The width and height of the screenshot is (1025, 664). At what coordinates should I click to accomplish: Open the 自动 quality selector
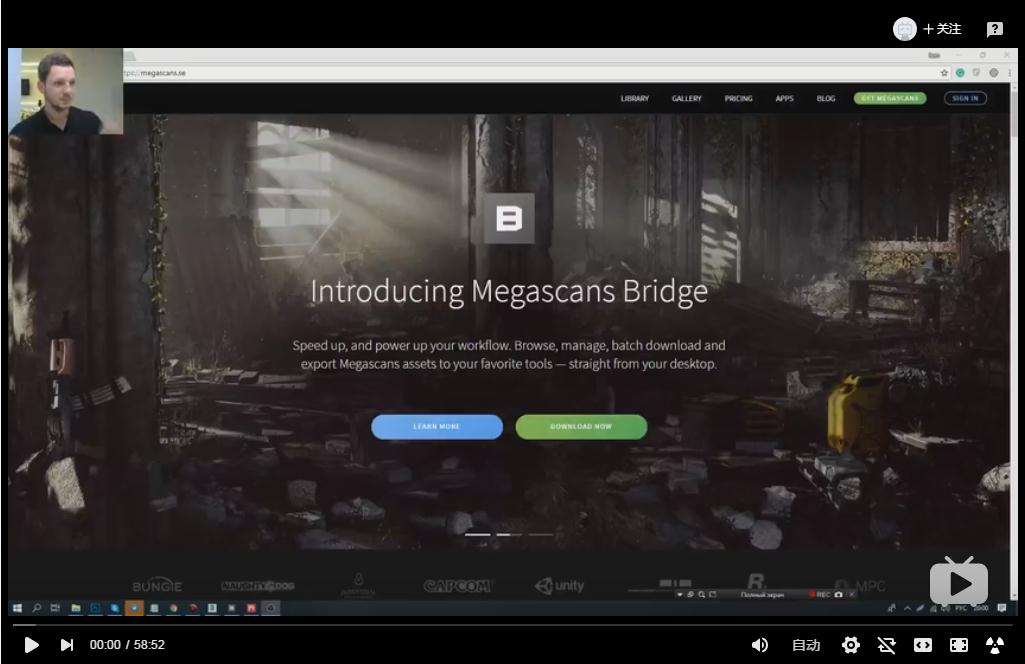click(805, 645)
